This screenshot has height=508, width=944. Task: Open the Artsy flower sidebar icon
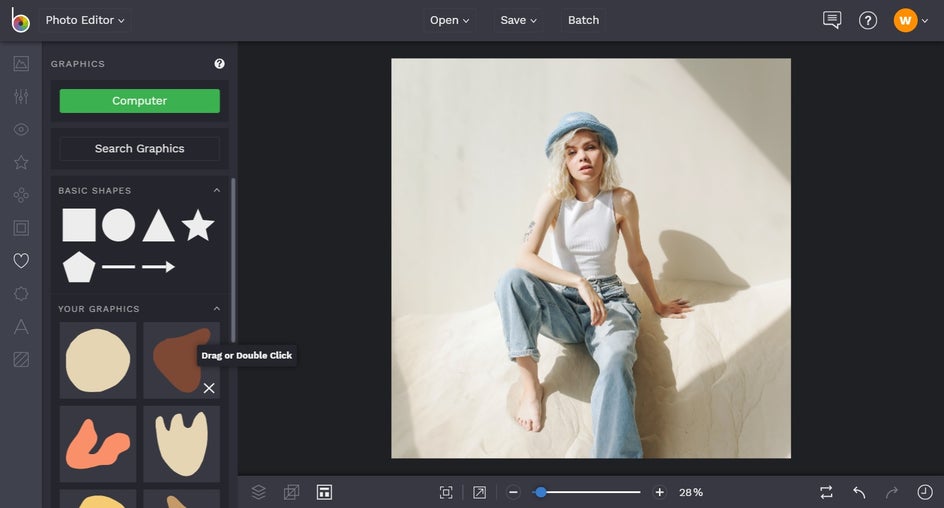coord(21,195)
